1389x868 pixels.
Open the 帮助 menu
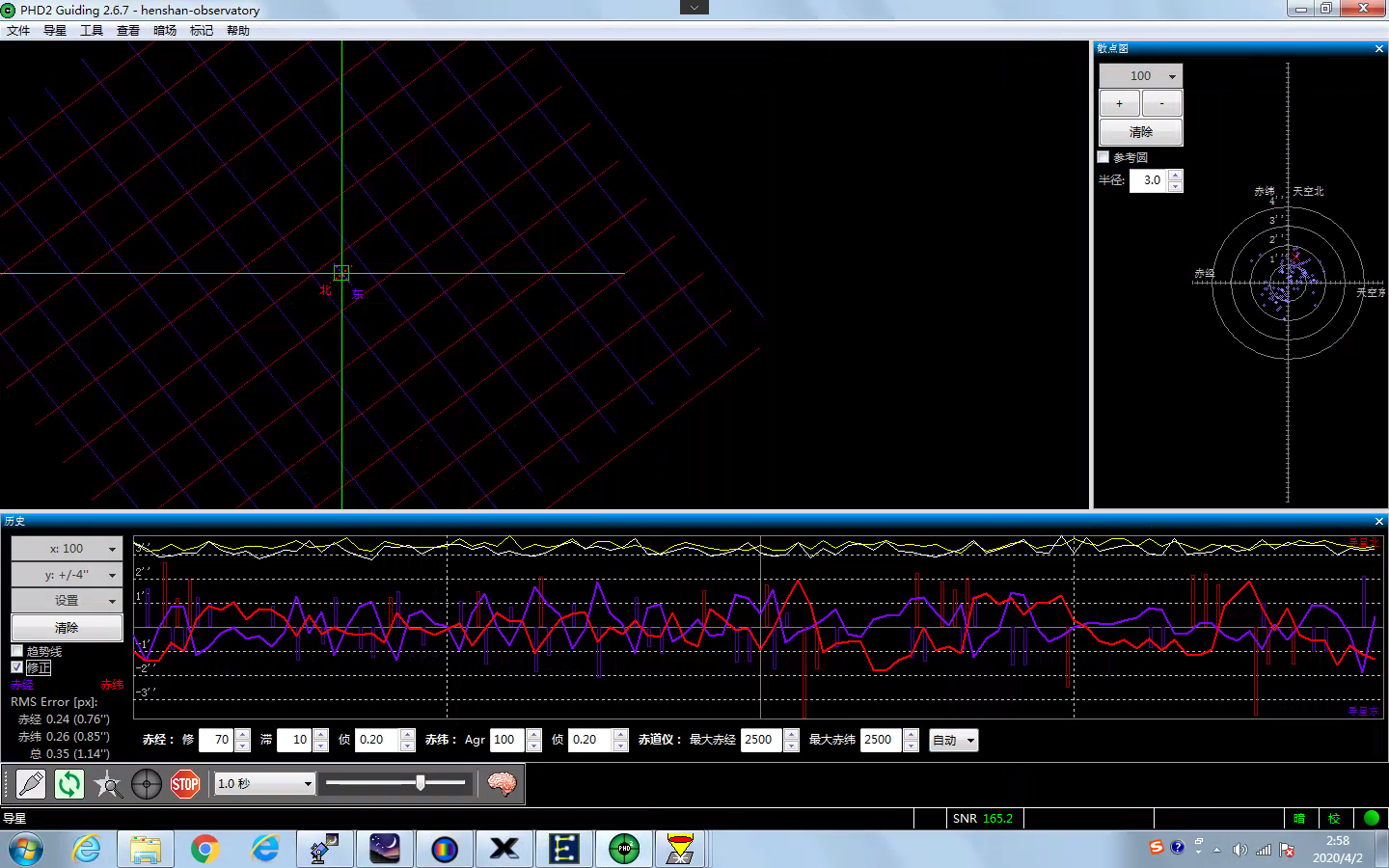click(x=238, y=31)
